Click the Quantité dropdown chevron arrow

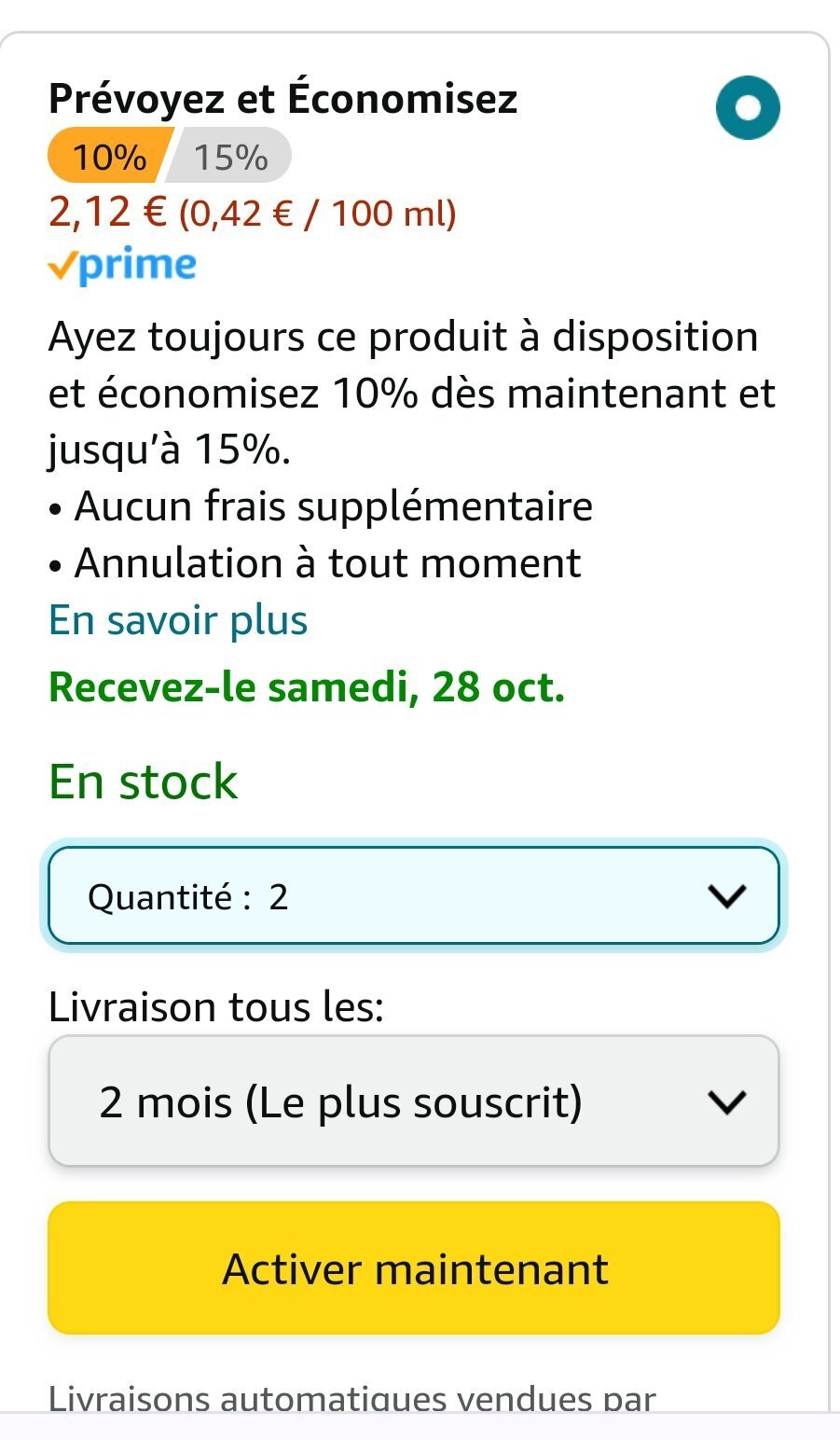(x=727, y=897)
